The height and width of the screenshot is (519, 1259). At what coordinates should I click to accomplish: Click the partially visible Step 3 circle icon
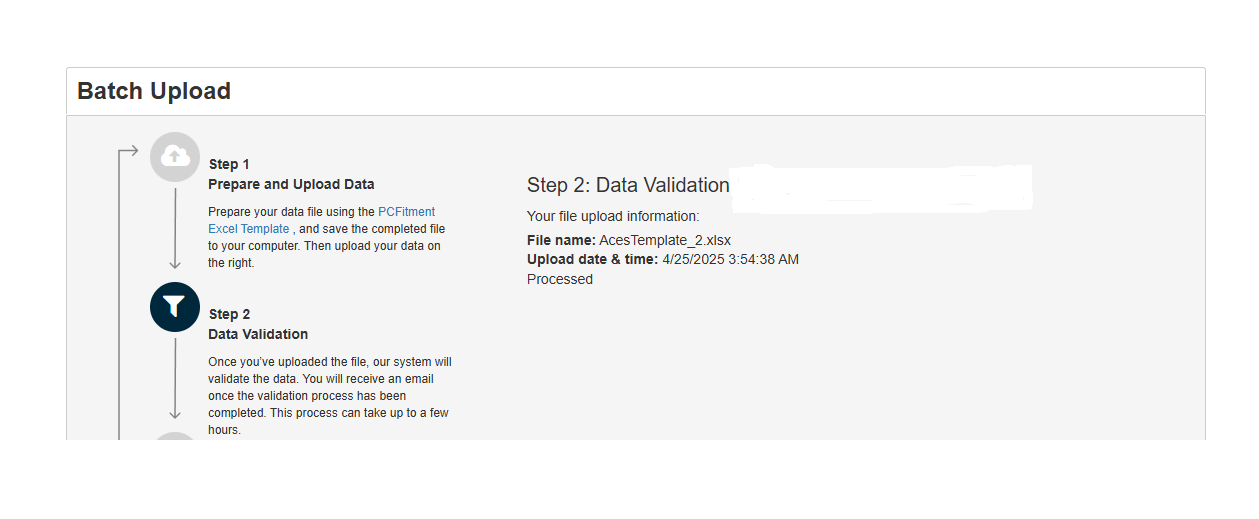pyautogui.click(x=175, y=437)
